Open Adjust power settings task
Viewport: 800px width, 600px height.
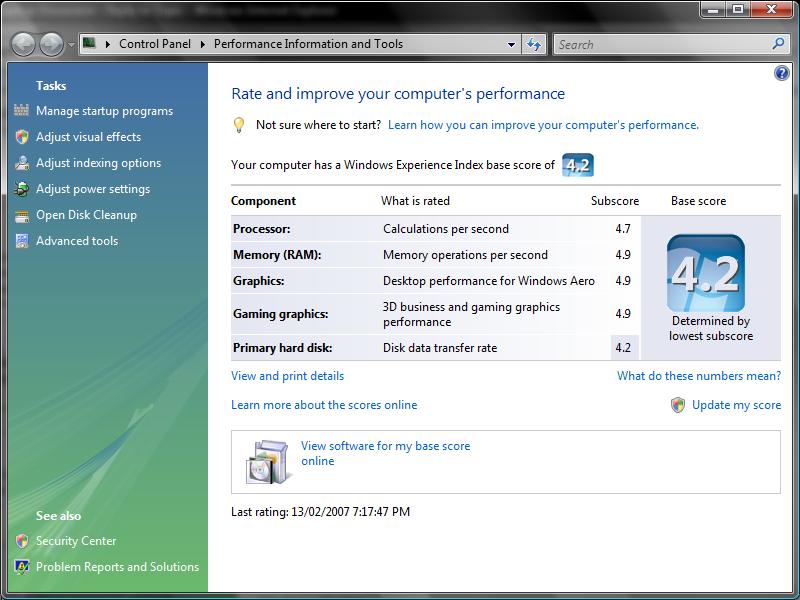click(93, 189)
